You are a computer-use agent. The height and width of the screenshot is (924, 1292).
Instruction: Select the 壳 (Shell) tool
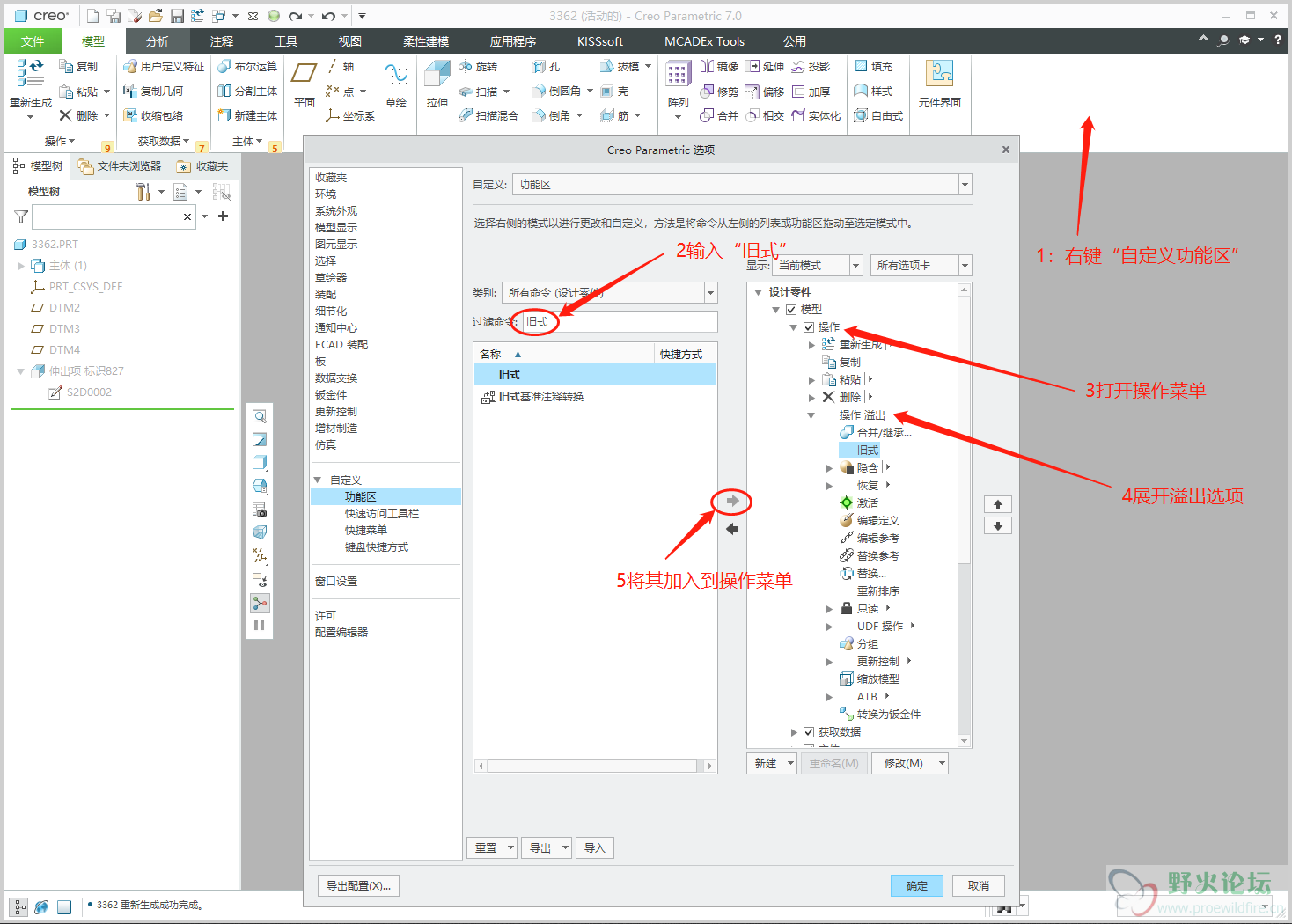(x=614, y=92)
